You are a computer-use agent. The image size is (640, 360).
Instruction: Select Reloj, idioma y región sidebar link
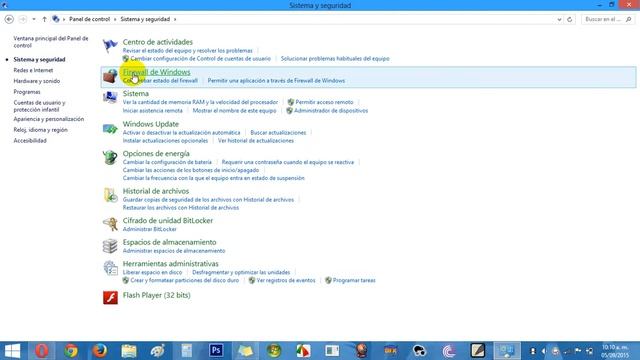coord(40,130)
